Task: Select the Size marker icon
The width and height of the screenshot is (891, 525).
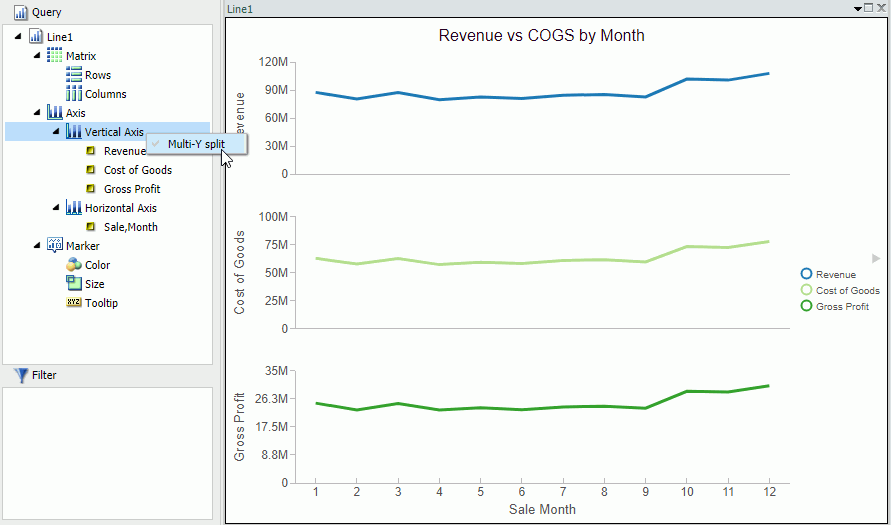Action: (x=73, y=284)
